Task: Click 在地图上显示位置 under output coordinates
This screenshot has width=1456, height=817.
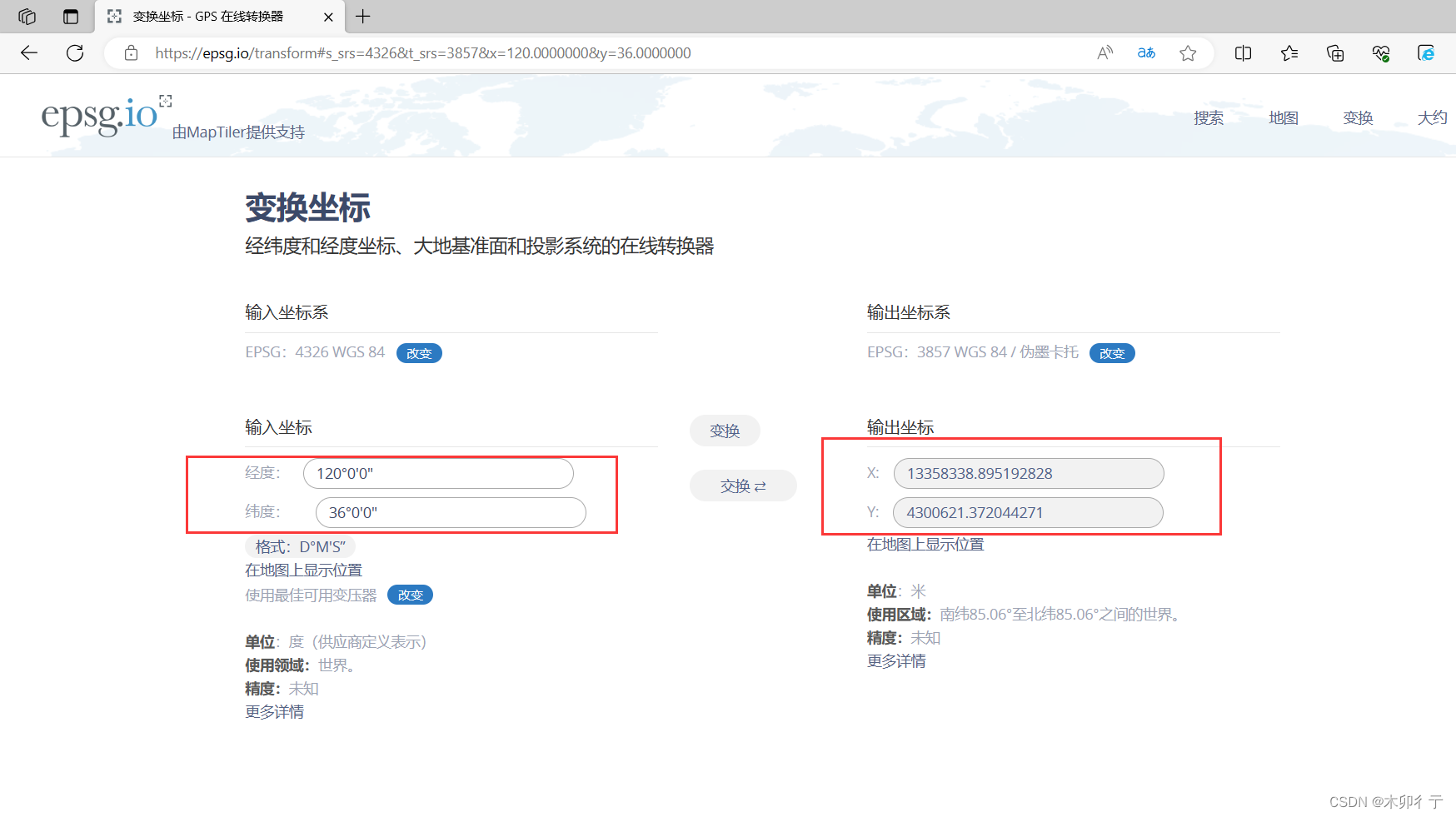Action: click(x=925, y=545)
